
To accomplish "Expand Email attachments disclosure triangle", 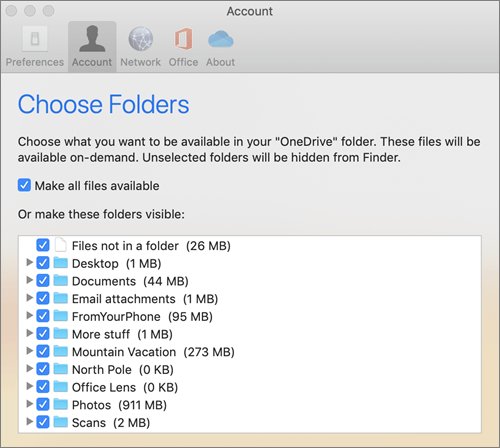I will point(29,298).
